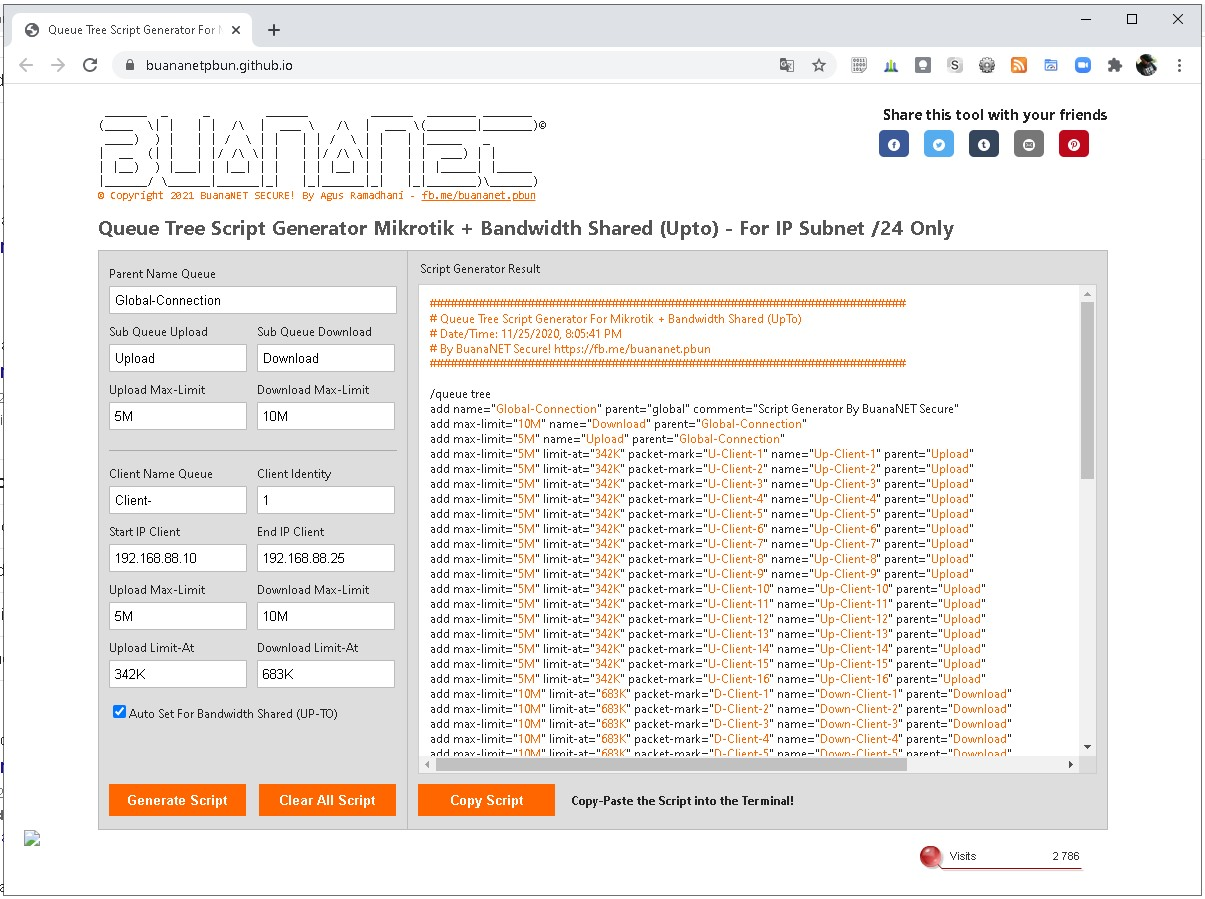This screenshot has width=1205, height=899.
Task: Click the address bar URL
Action: click(219, 65)
